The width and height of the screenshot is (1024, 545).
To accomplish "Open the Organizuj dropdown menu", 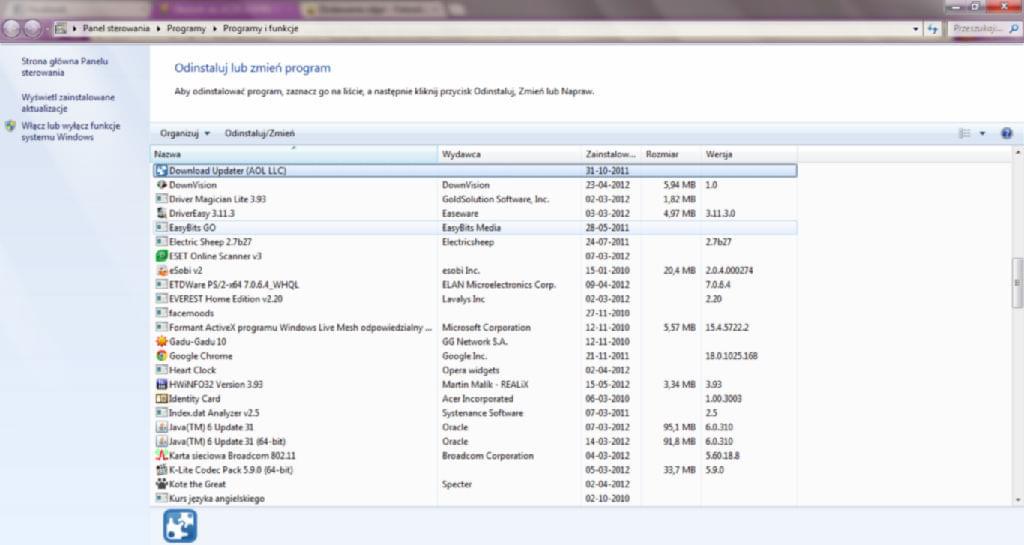I will point(185,133).
